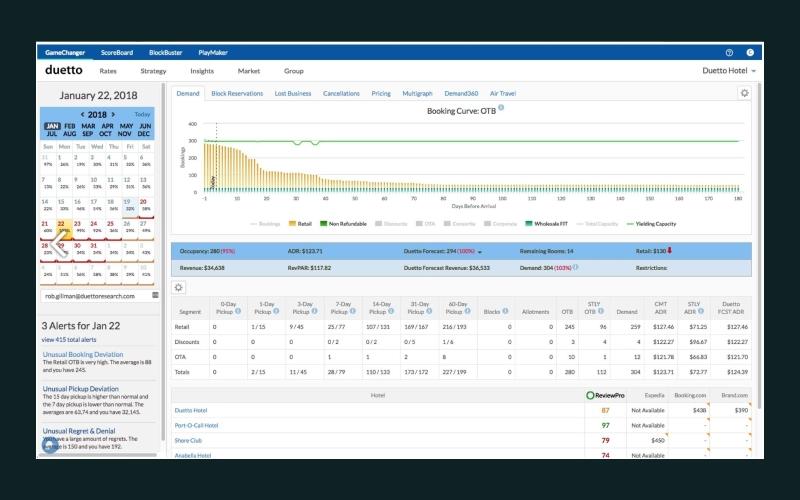Switch to the PlayMaker app tab
This screenshot has height=500, width=800.
coord(213,53)
